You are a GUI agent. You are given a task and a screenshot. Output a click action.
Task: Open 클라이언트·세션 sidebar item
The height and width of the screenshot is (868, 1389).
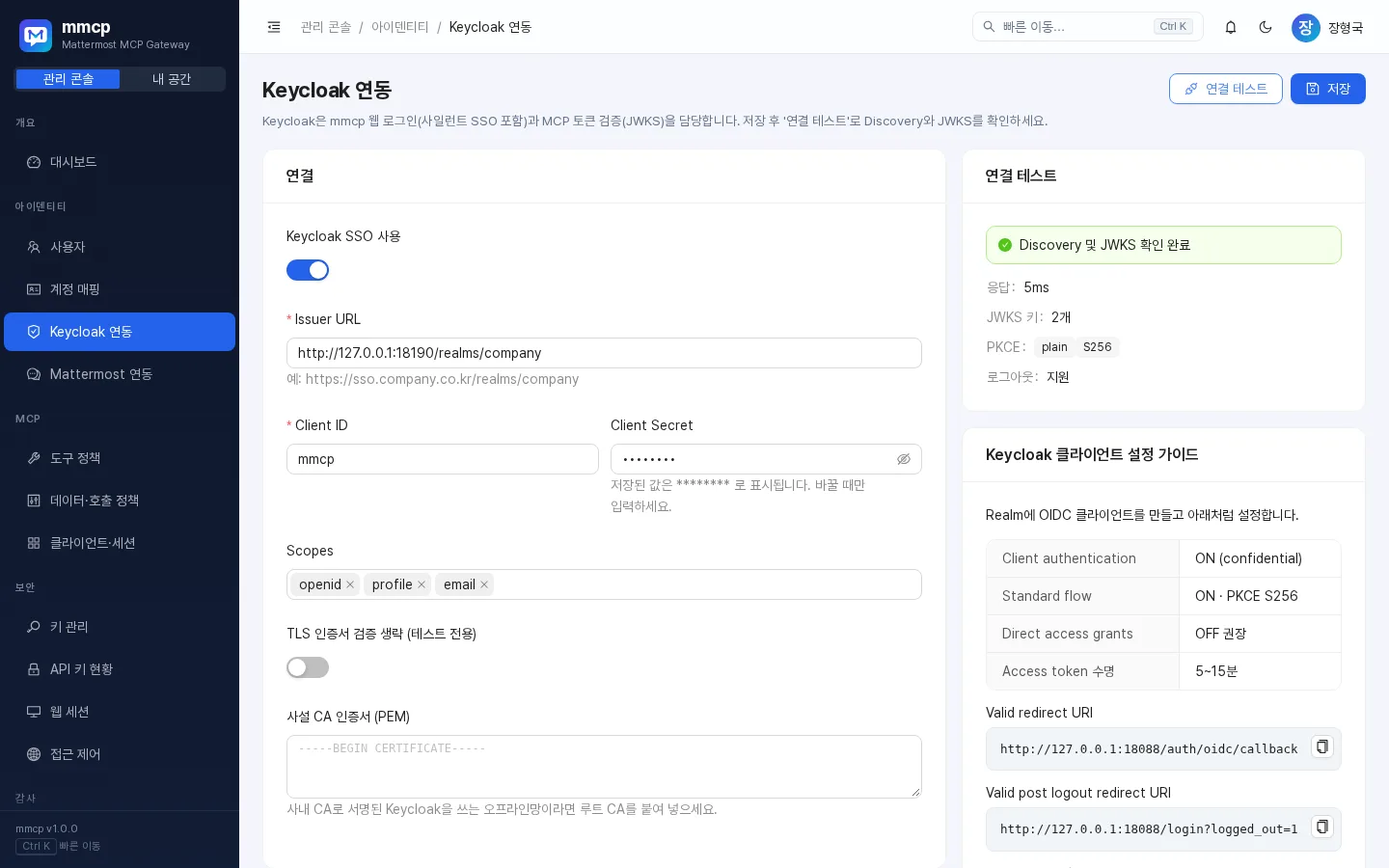click(120, 543)
